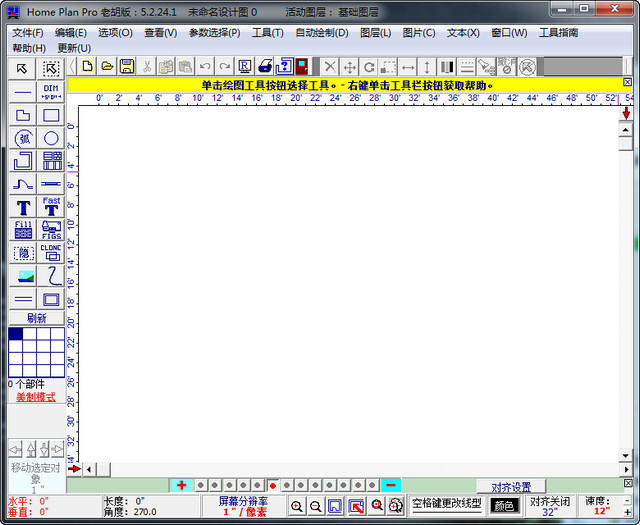This screenshot has height=525, width=640.
Task: Open the 文本(X) menu
Action: (463, 33)
